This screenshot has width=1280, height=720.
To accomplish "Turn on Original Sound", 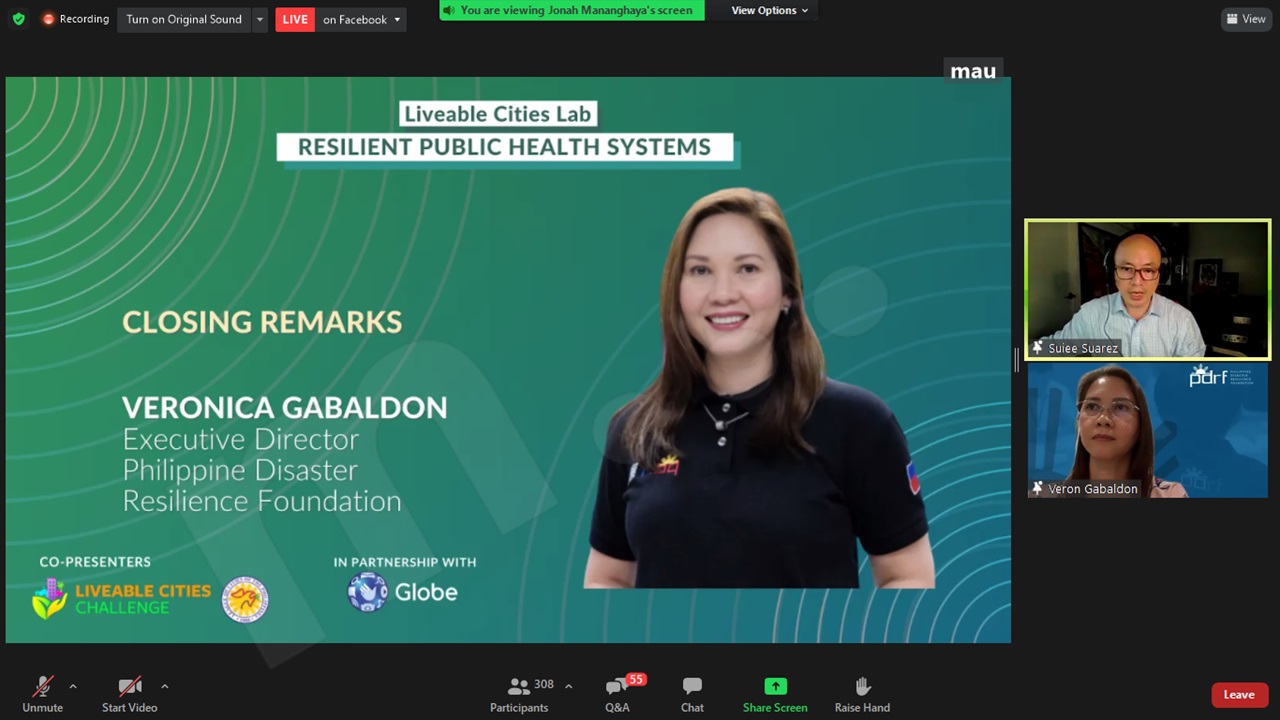I will (x=184, y=19).
